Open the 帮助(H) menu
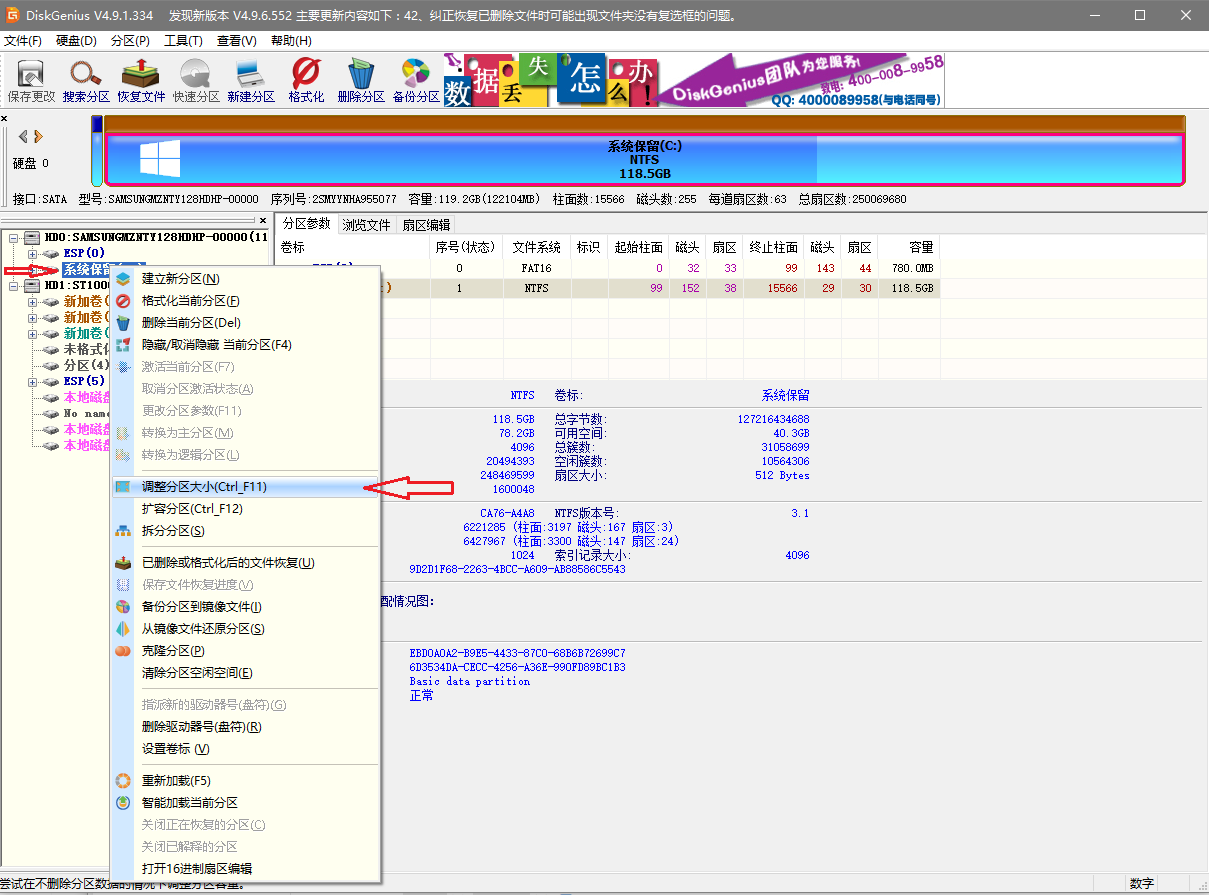Screen dimensions: 1209x895 291,41
